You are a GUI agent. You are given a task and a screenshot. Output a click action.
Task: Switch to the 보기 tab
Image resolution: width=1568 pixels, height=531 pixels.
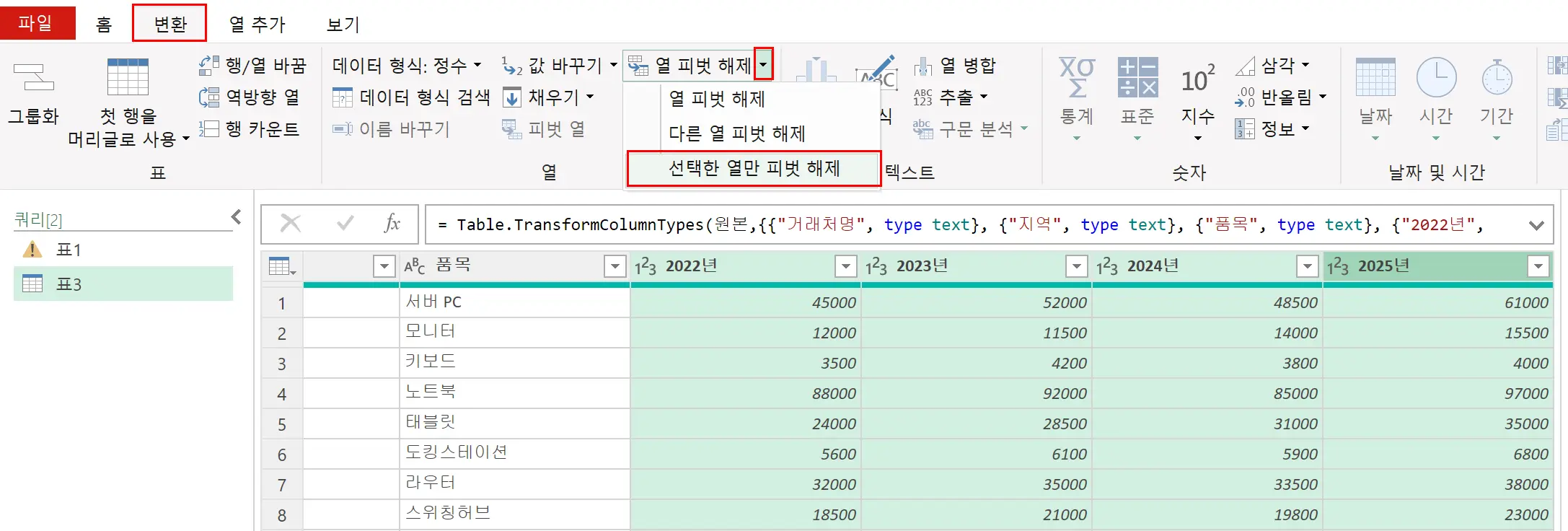(343, 25)
